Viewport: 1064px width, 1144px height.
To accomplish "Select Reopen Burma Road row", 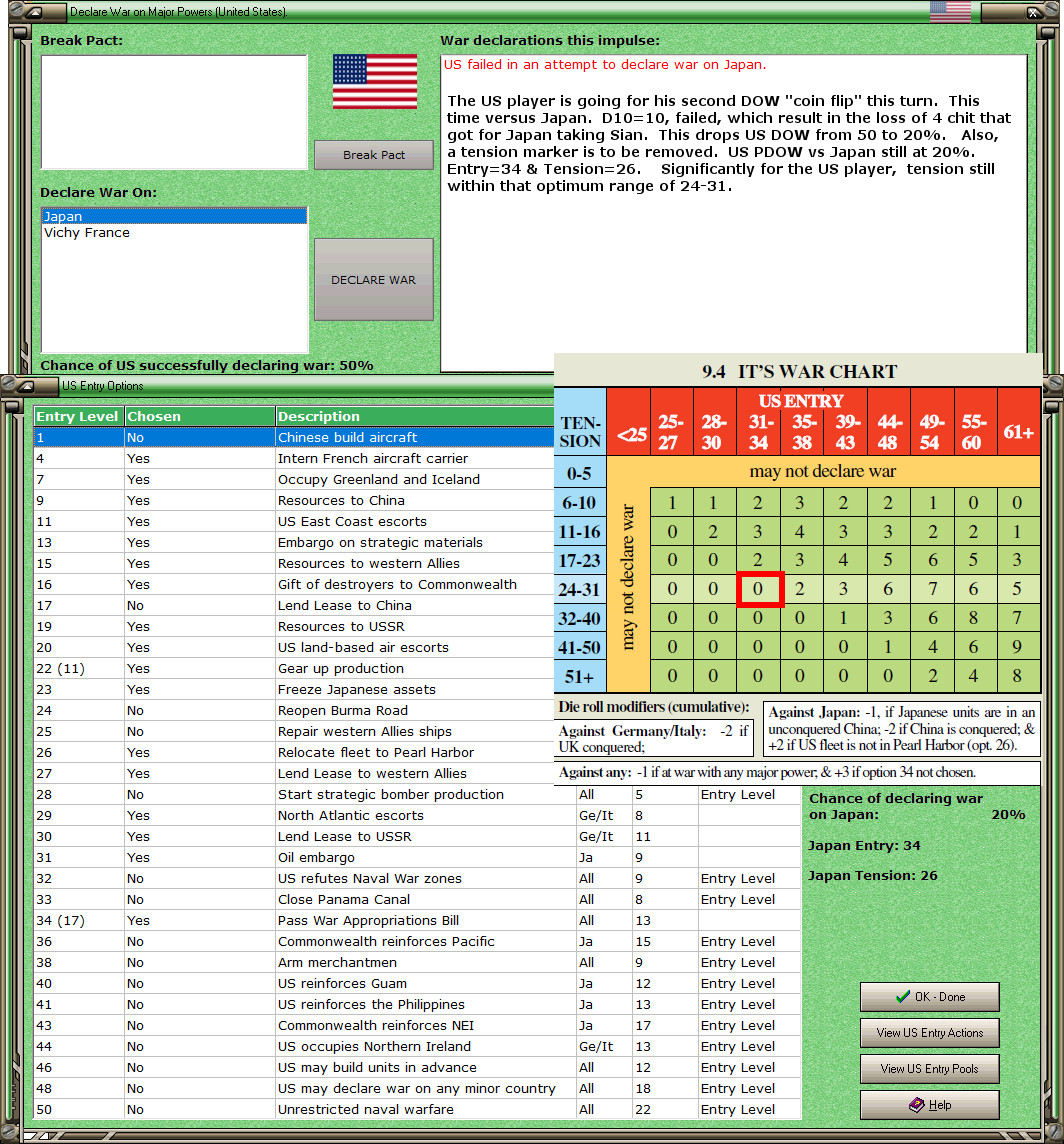I will [x=293, y=711].
